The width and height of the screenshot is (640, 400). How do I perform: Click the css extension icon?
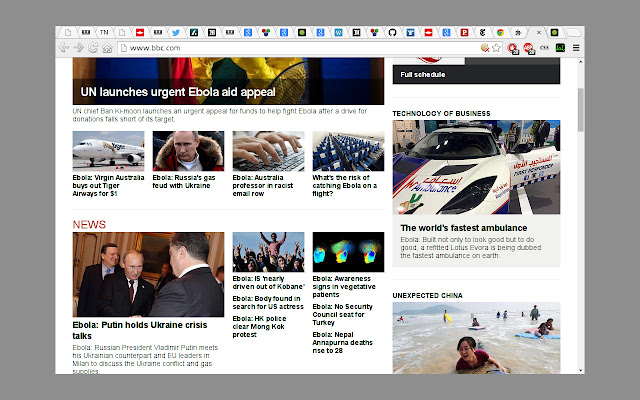(x=544, y=48)
